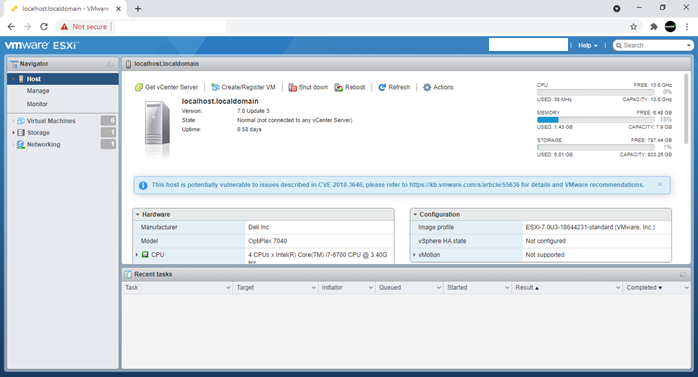Open the Started column dropdown
This screenshot has height=377, width=698.
click(x=507, y=288)
